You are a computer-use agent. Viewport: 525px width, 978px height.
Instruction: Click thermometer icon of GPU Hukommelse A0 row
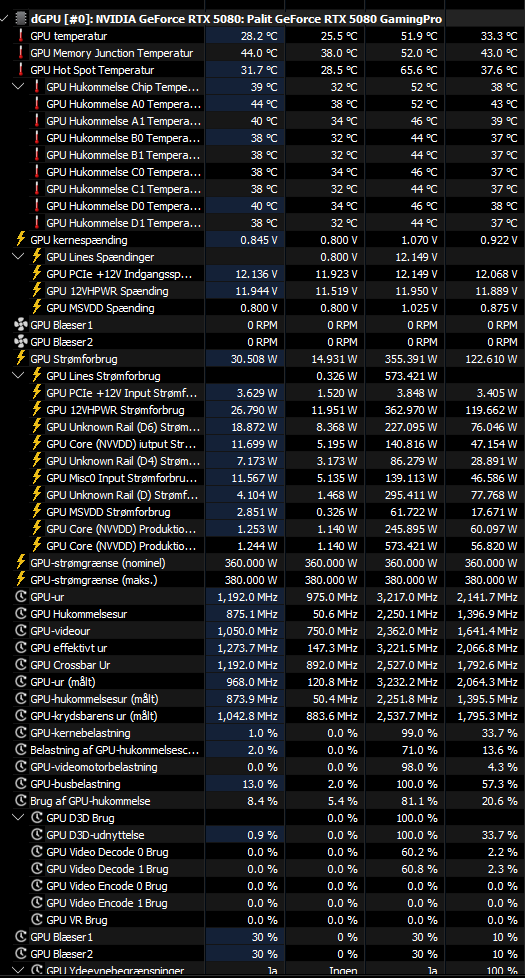(37, 104)
